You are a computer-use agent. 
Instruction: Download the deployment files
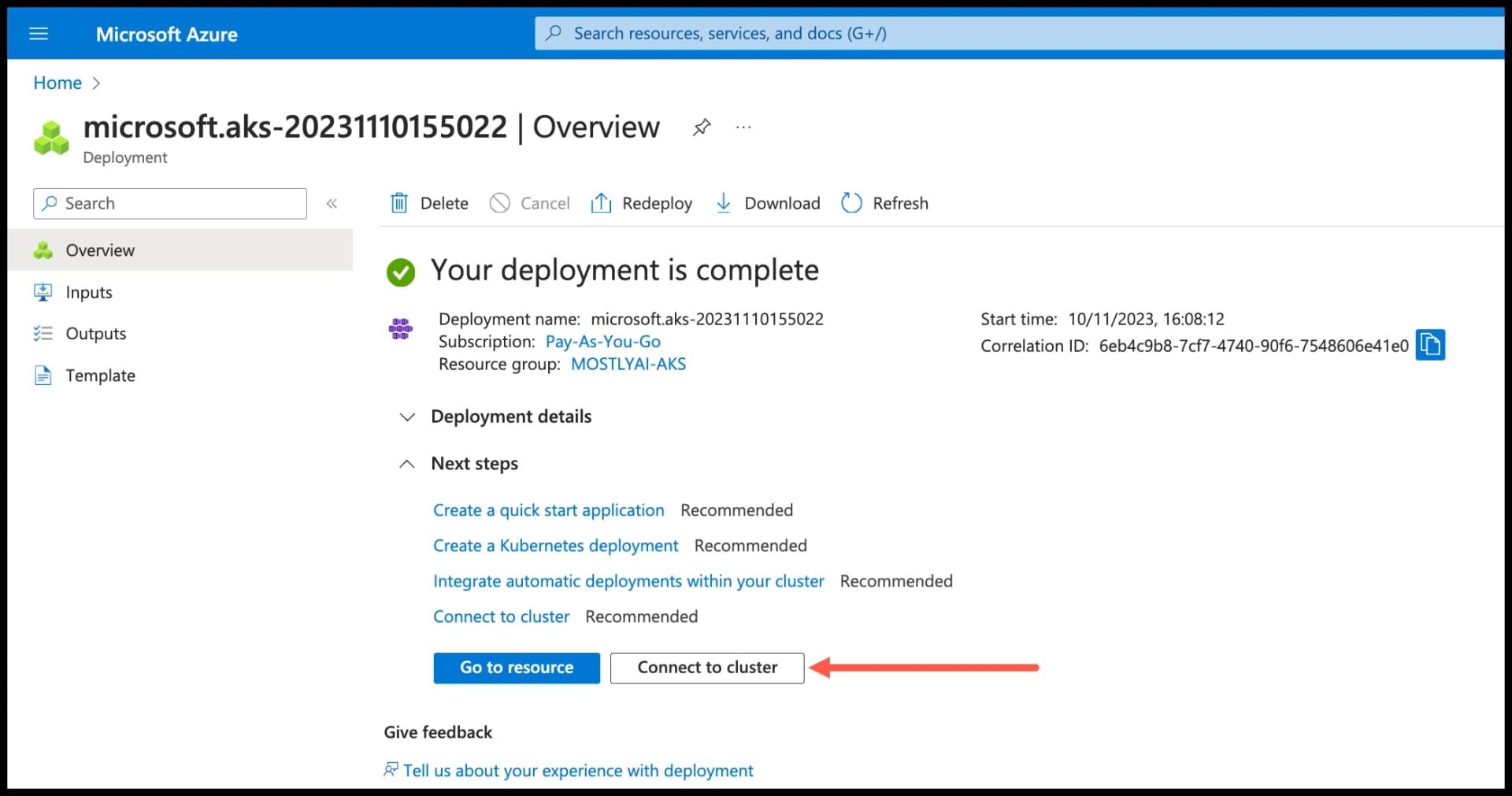pyautogui.click(x=767, y=202)
